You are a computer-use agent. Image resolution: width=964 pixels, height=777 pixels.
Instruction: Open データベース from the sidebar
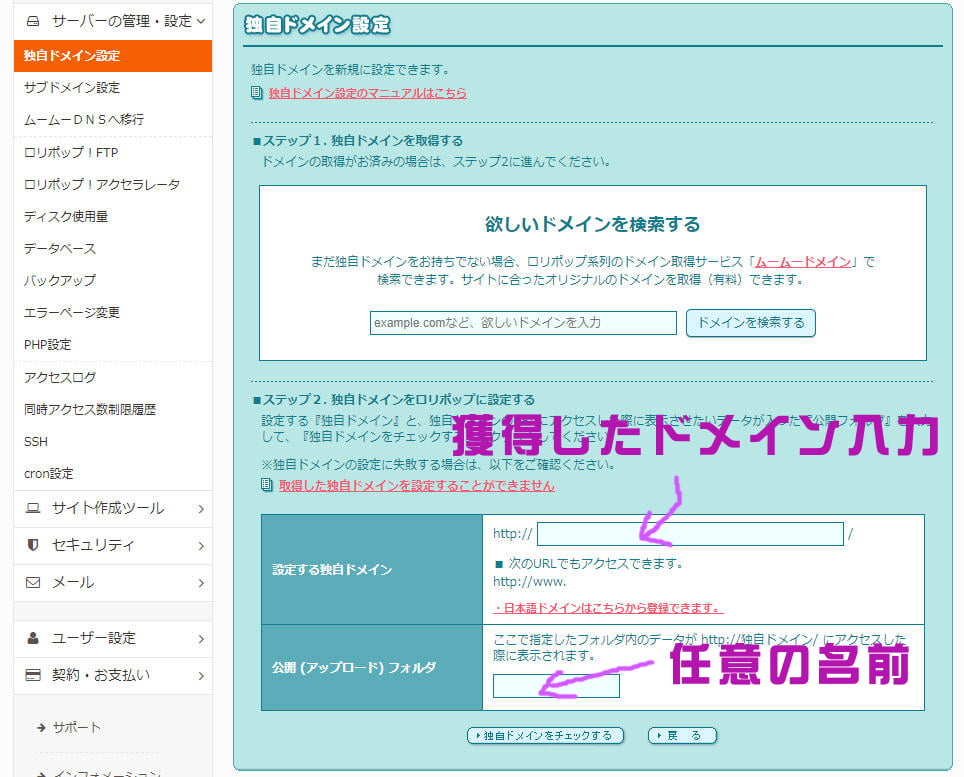point(60,248)
